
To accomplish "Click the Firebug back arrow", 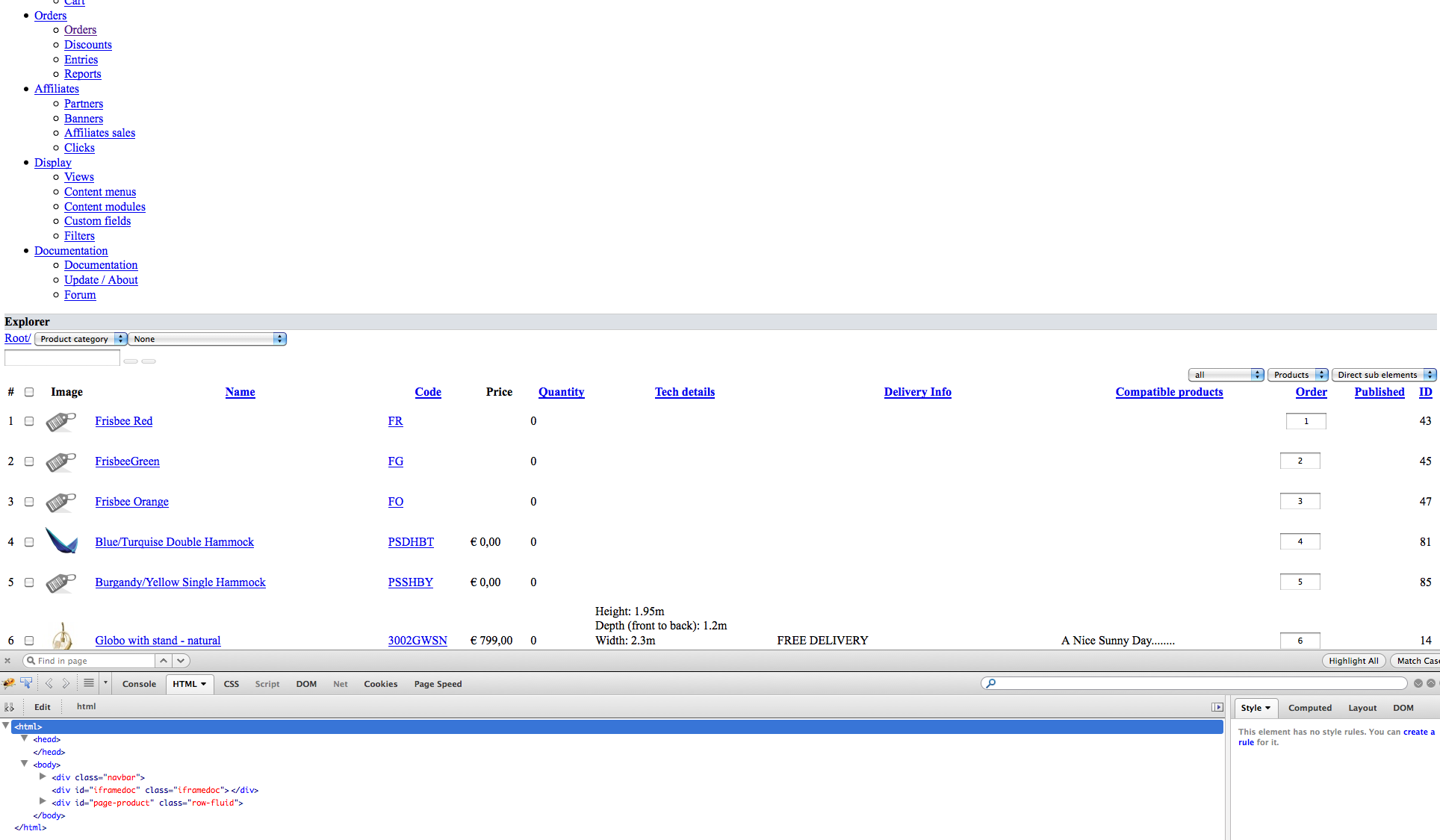I will (x=49, y=683).
